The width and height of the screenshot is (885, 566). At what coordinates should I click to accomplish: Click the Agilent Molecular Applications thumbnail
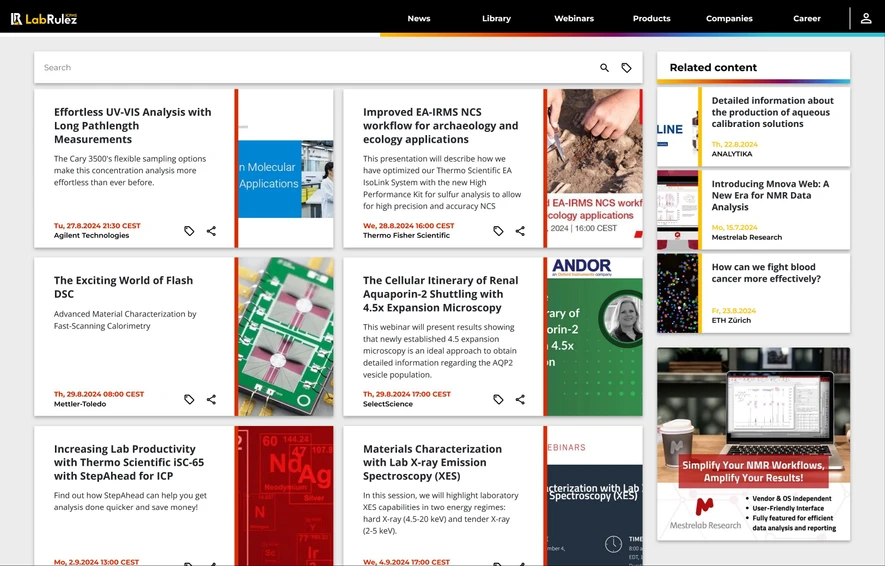pos(286,168)
